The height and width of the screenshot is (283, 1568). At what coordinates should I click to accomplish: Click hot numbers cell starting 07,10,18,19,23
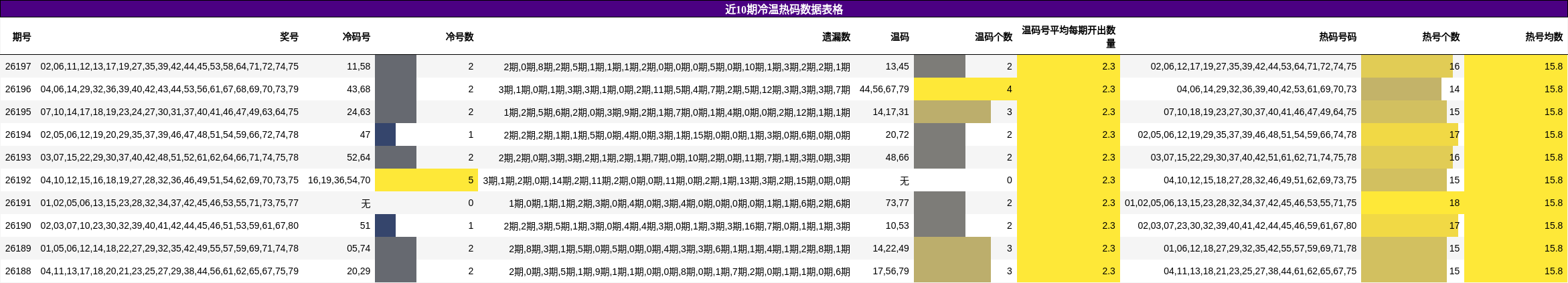tap(1260, 112)
